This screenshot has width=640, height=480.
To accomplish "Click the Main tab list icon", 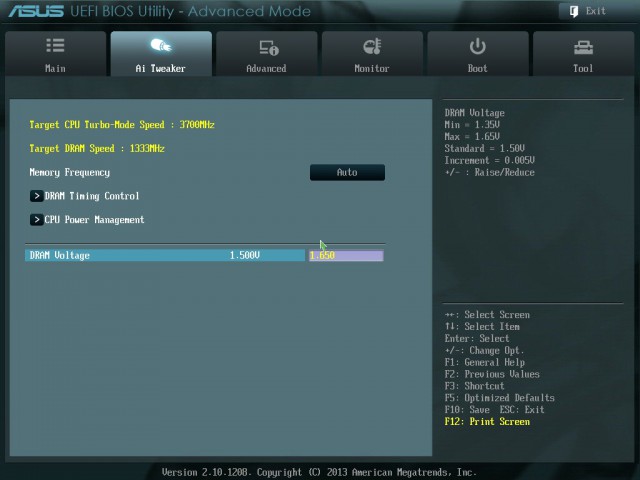I will [x=55, y=46].
